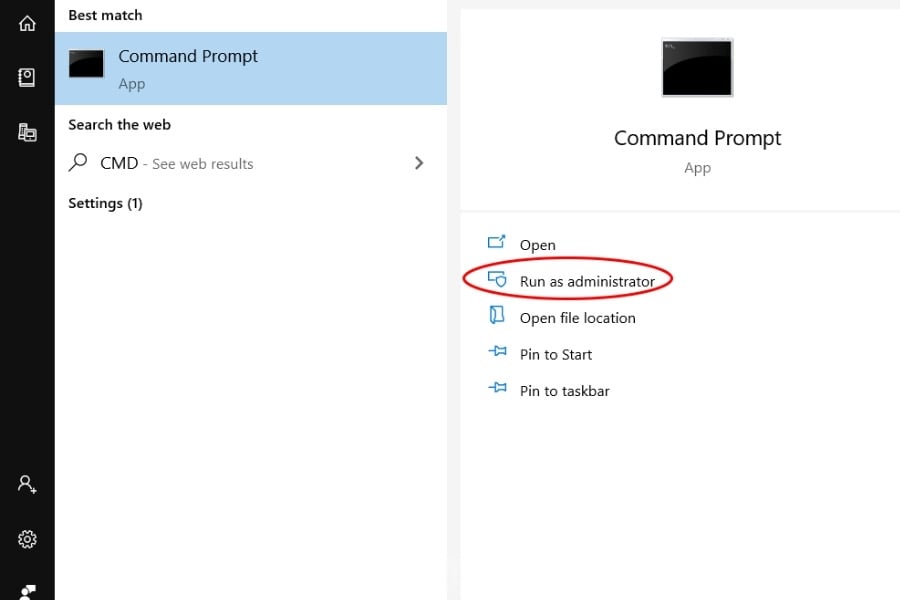The height and width of the screenshot is (600, 900).
Task: Select the large Command Prompt preview thumbnail
Action: (697, 67)
